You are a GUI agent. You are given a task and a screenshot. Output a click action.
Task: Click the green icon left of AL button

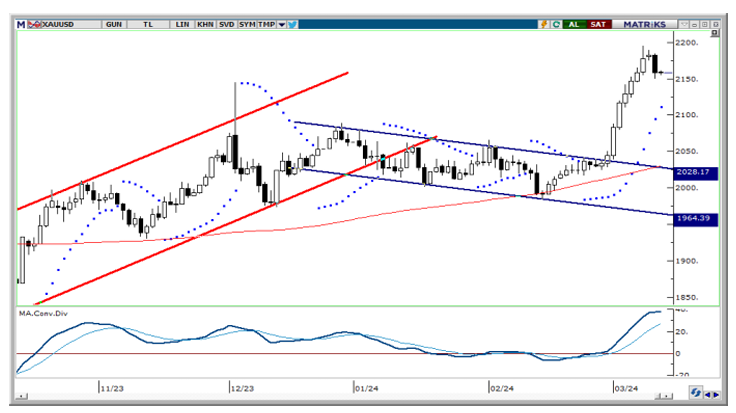(x=554, y=23)
